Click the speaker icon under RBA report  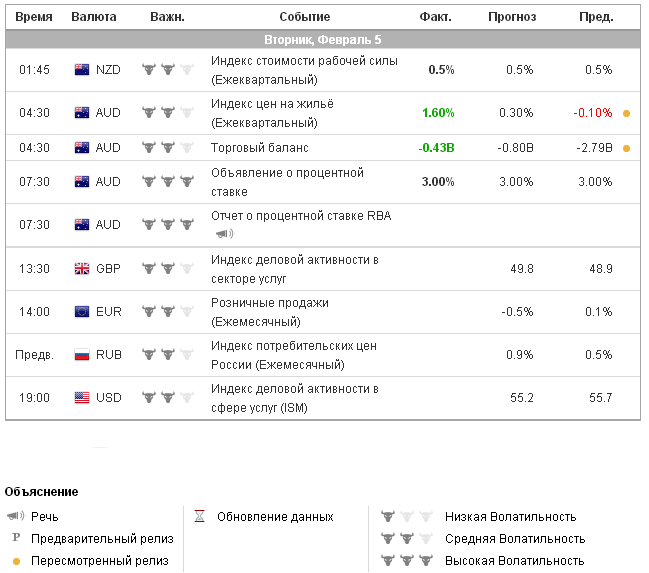[x=223, y=234]
